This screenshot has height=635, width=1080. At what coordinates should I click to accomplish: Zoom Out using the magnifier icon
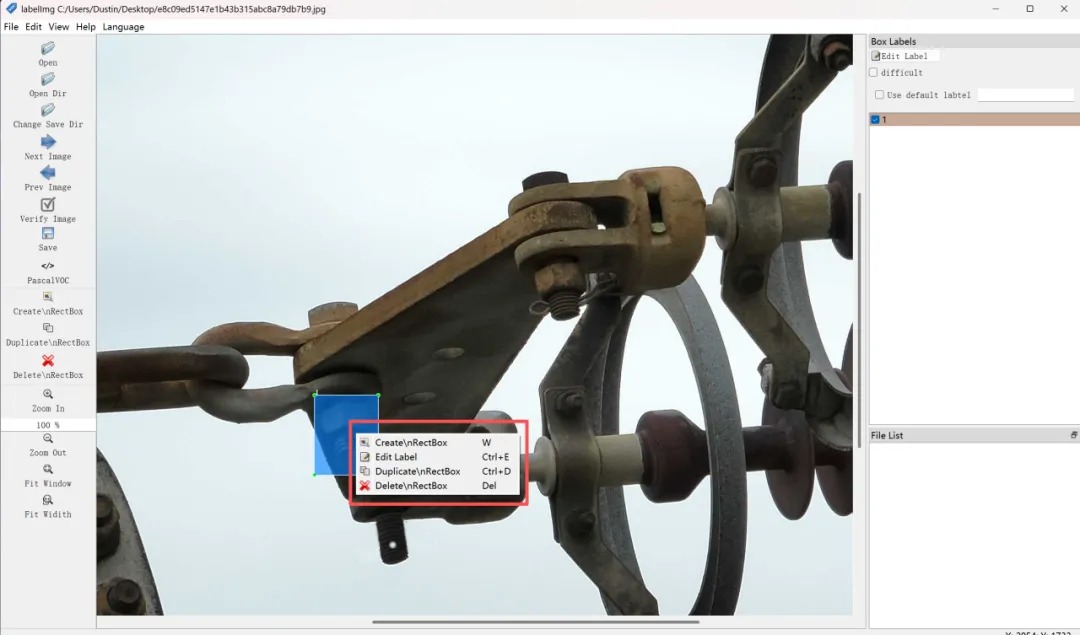(48, 439)
